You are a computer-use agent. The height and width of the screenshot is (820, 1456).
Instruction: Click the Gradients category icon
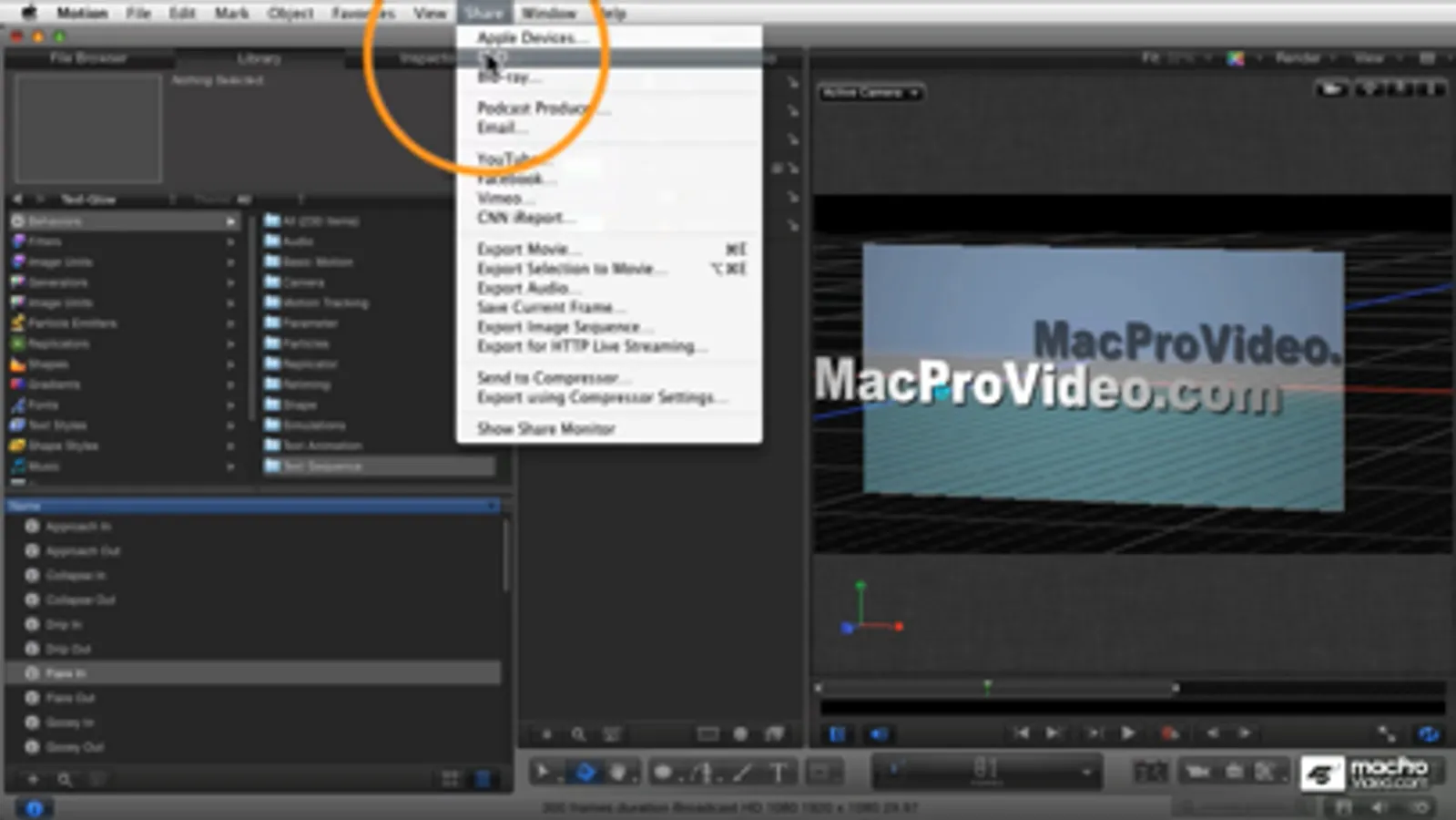coord(17,384)
